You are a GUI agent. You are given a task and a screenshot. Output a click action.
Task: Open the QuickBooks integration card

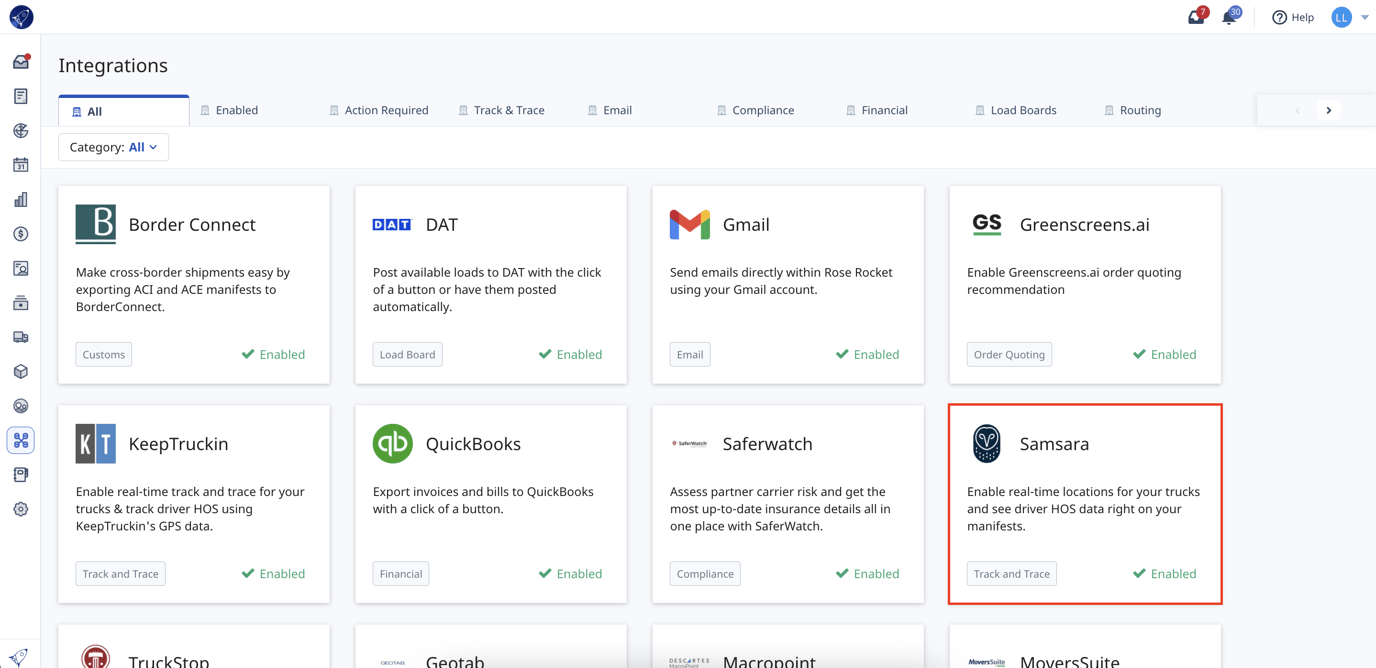point(491,503)
